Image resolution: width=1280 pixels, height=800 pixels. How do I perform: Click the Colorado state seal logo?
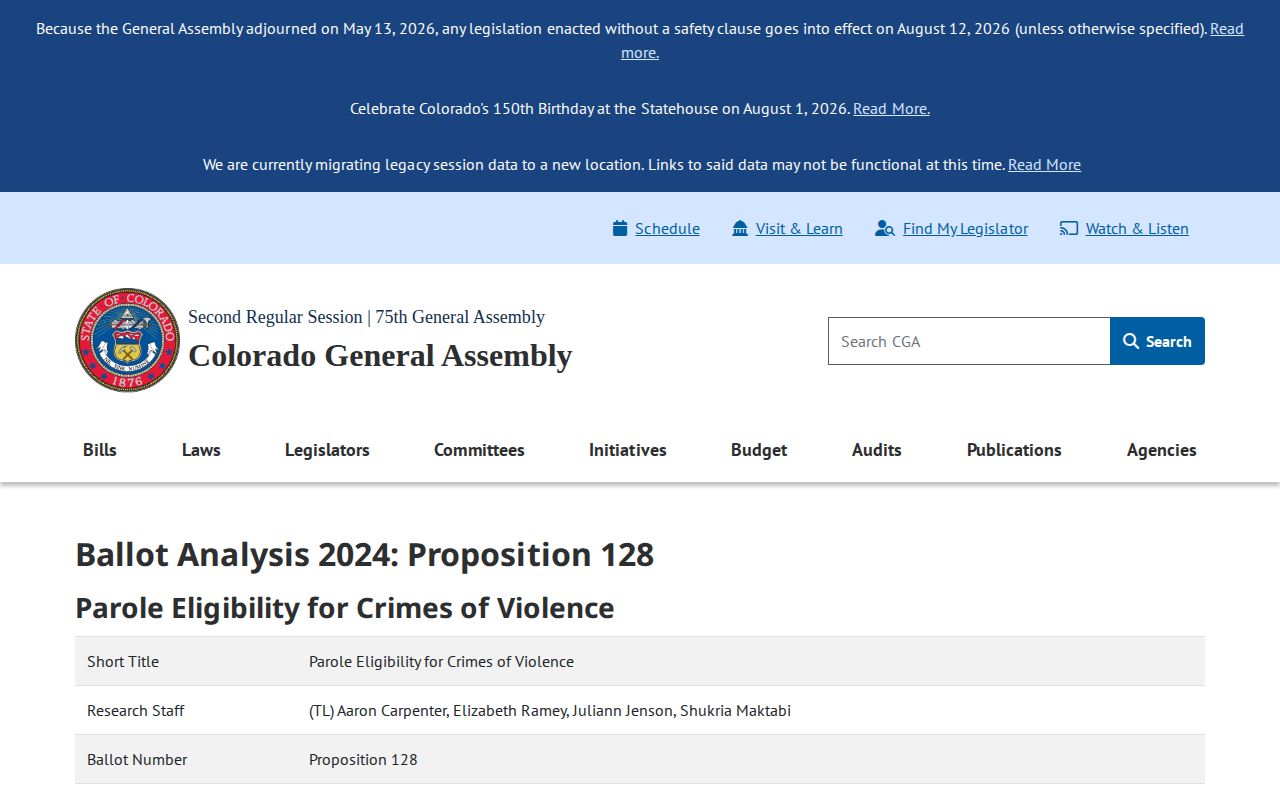tap(127, 340)
